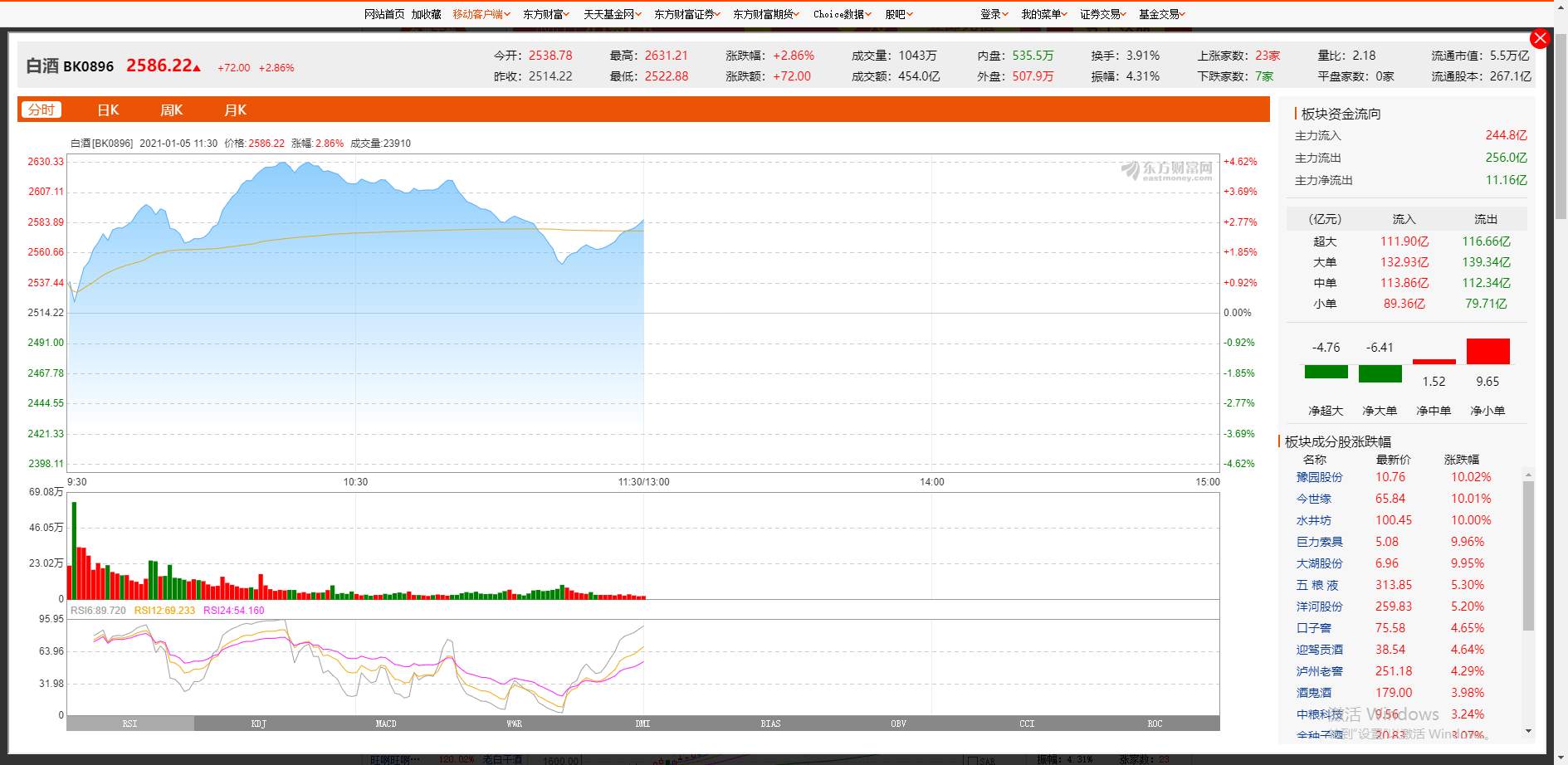Switch to the 日K chart tab
Image resolution: width=1568 pixels, height=765 pixels.
pos(108,110)
